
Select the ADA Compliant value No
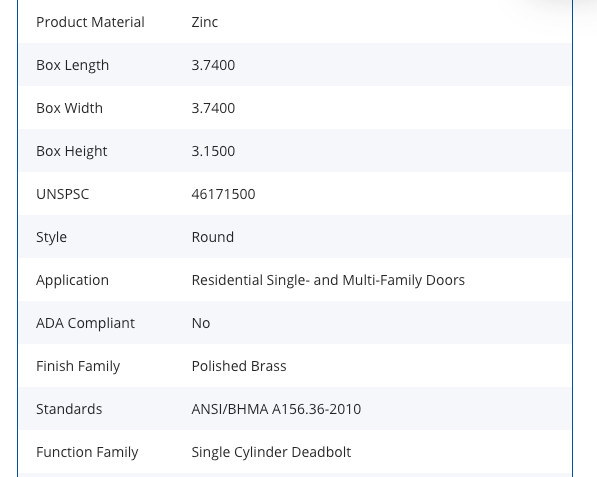201,323
